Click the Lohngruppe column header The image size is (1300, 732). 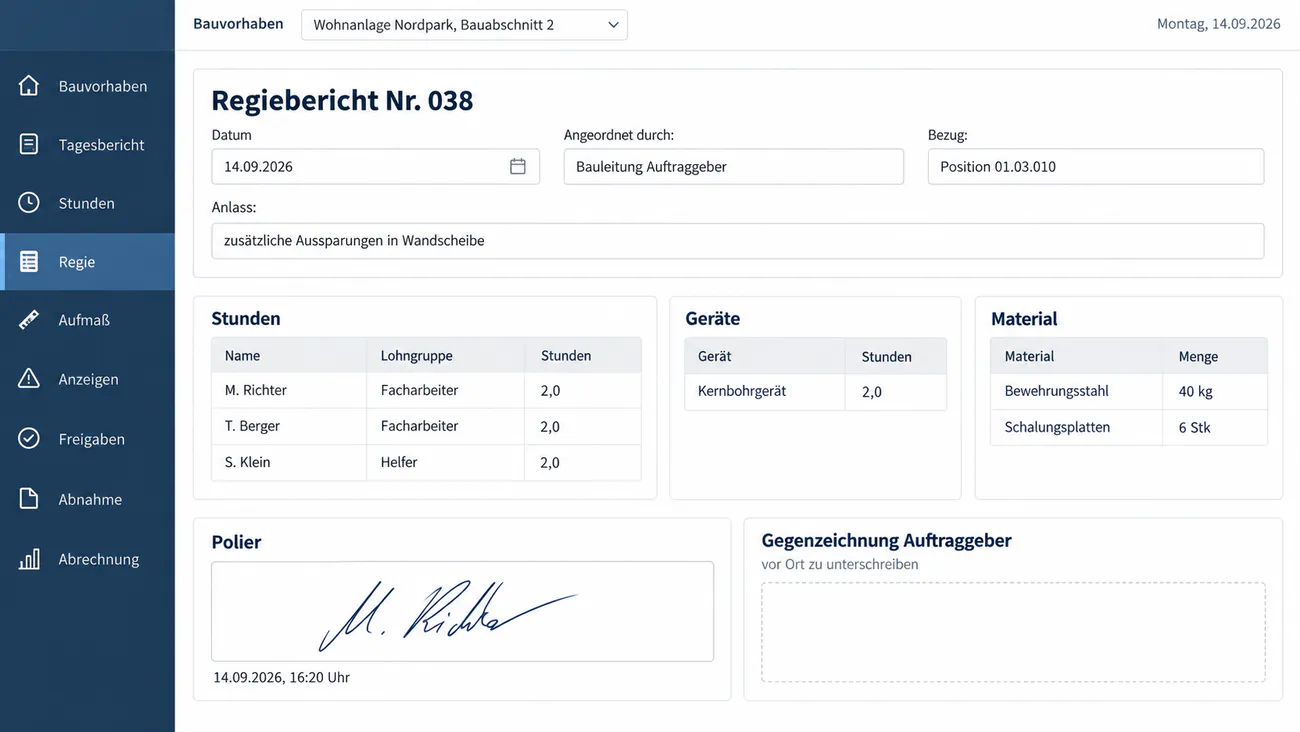(x=446, y=355)
